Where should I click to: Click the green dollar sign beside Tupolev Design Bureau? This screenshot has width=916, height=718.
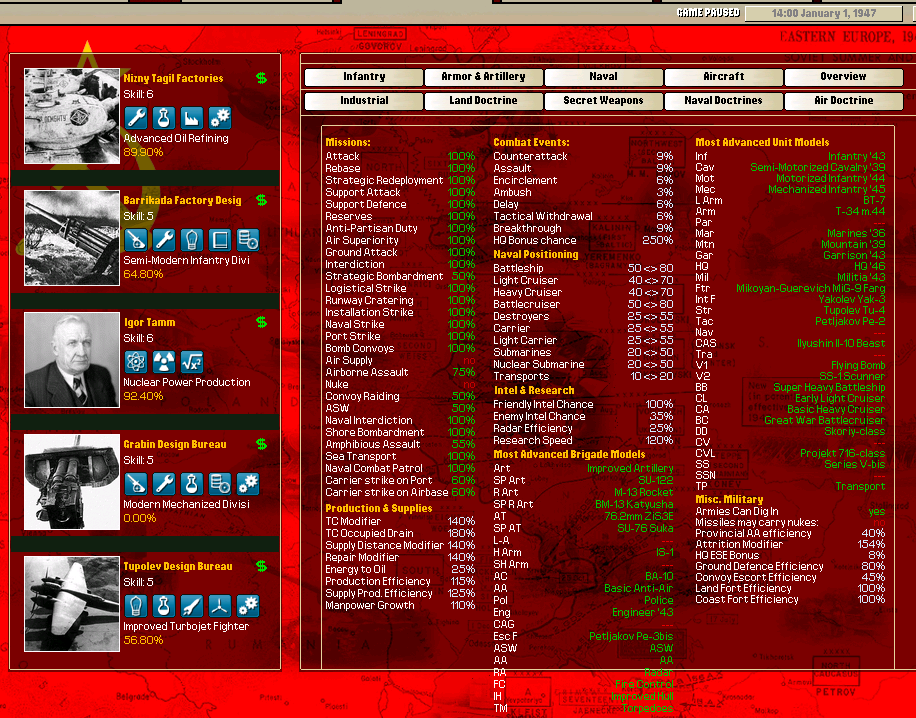click(x=261, y=566)
